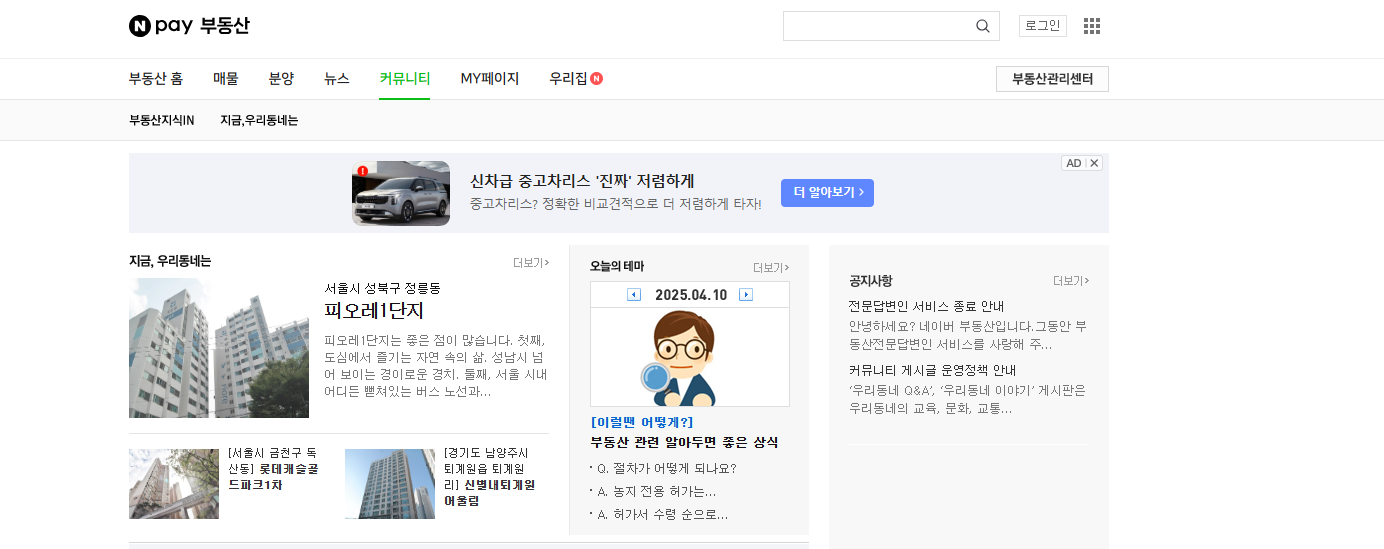Click 서울시 성북구 정릉동 location text

click(382, 288)
